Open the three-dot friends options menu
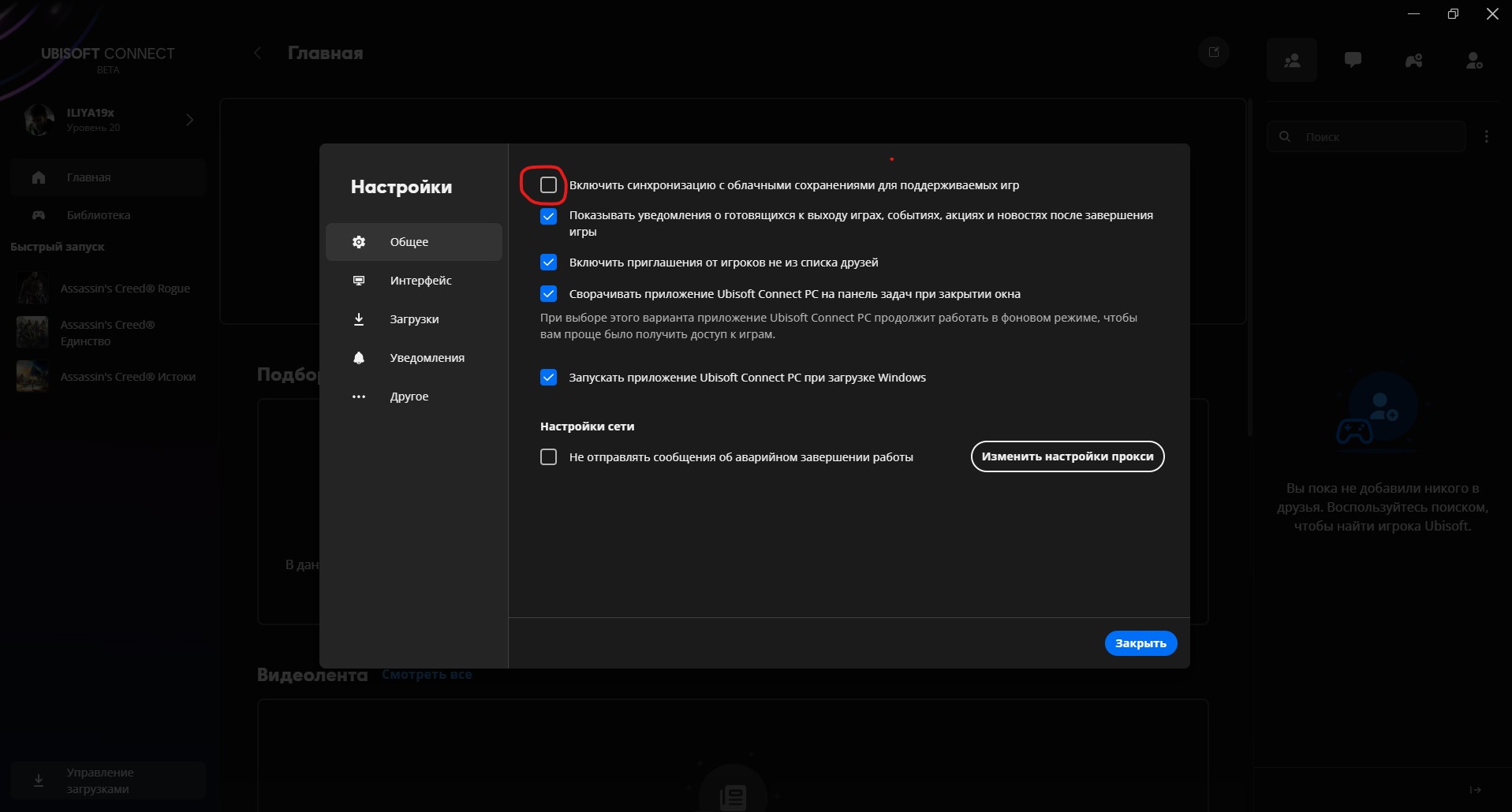Image resolution: width=1512 pixels, height=812 pixels. click(1487, 136)
